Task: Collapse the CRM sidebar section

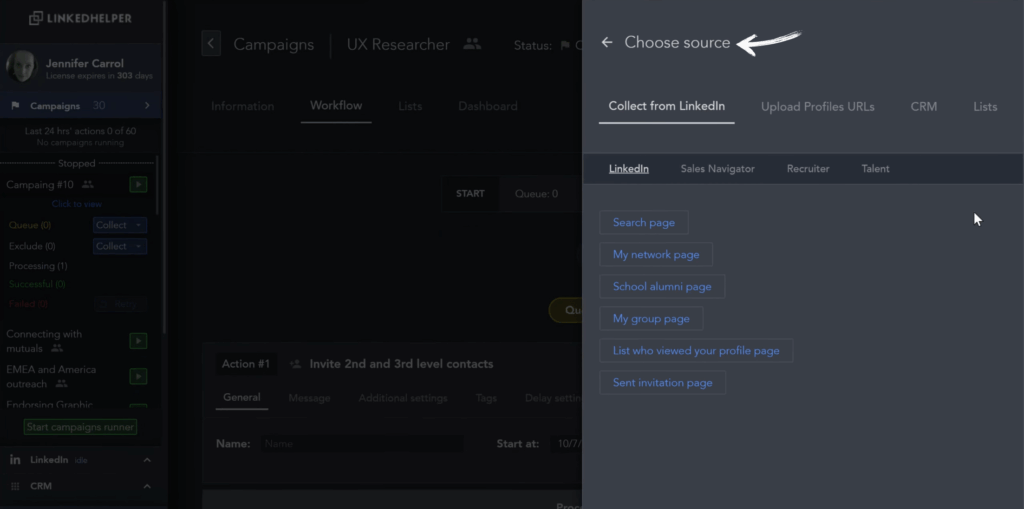Action: pos(147,486)
